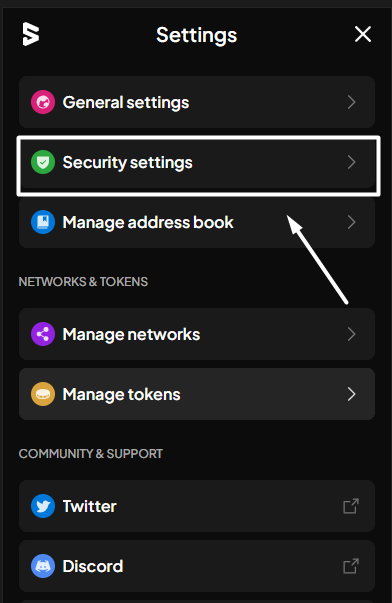Select the Manage tokens entry label
Image resolution: width=392 pixels, height=603 pixels.
pos(121,394)
